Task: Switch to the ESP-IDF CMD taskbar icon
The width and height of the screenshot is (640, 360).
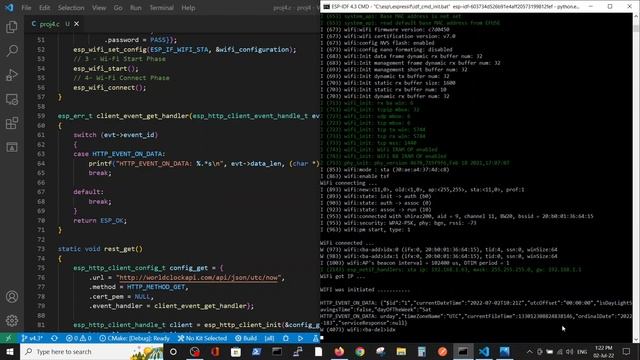Action: [x=463, y=351]
